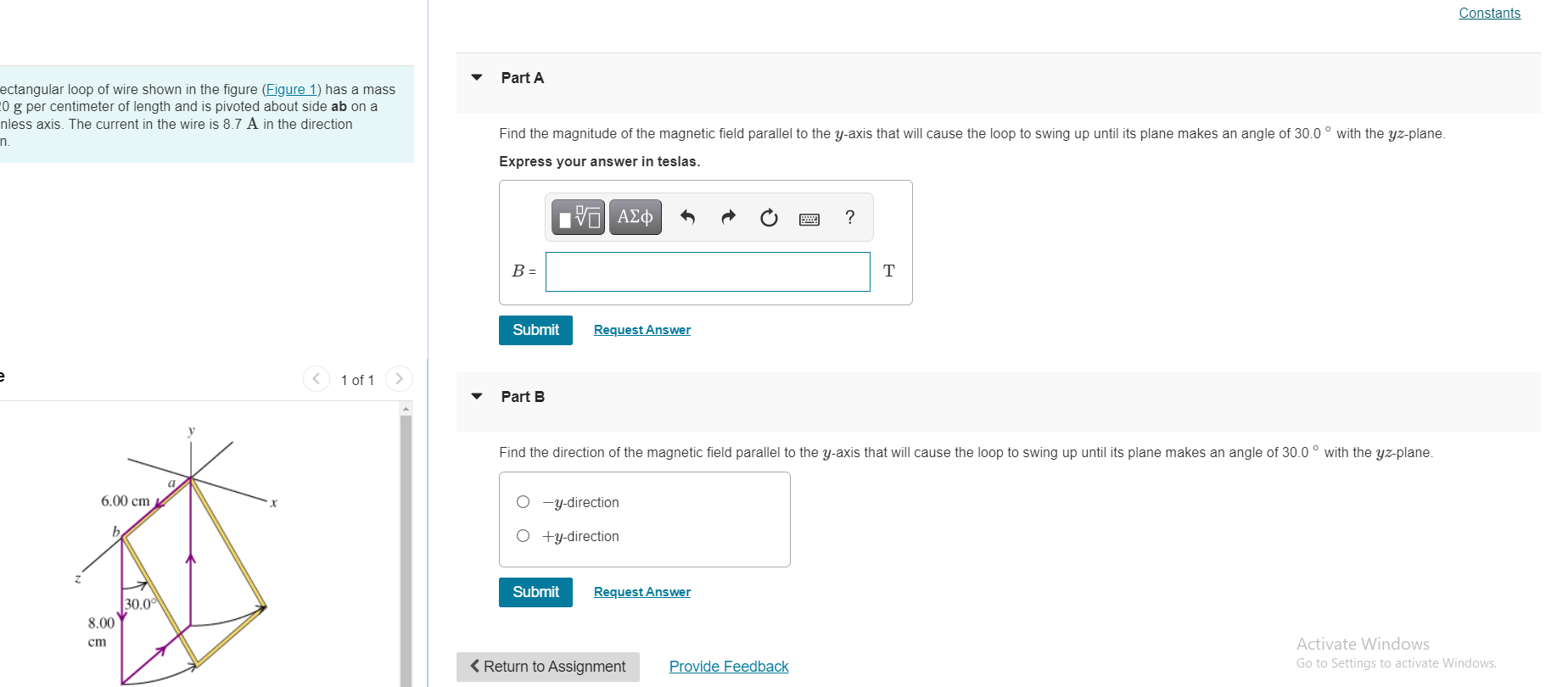Screen dimensions: 1568x687
Task: Request Answer for Part A
Action: [642, 330]
